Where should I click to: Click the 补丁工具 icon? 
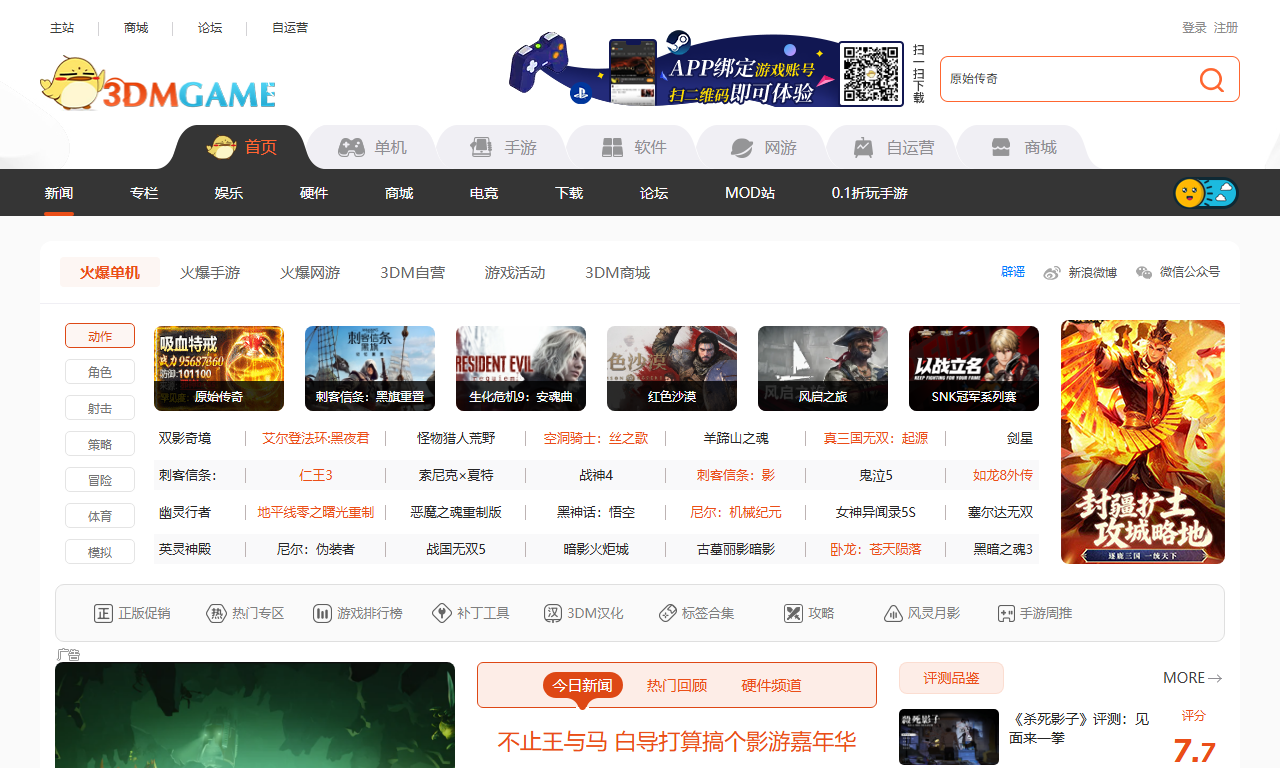[x=442, y=613]
